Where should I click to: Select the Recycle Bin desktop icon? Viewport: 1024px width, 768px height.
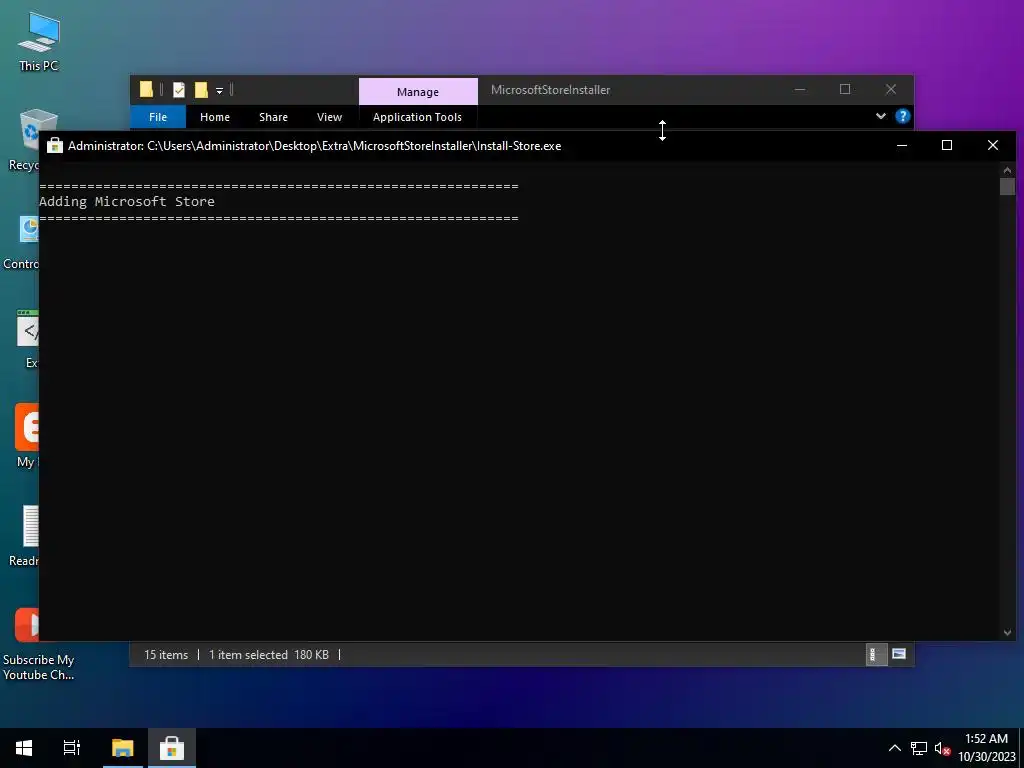point(24,140)
